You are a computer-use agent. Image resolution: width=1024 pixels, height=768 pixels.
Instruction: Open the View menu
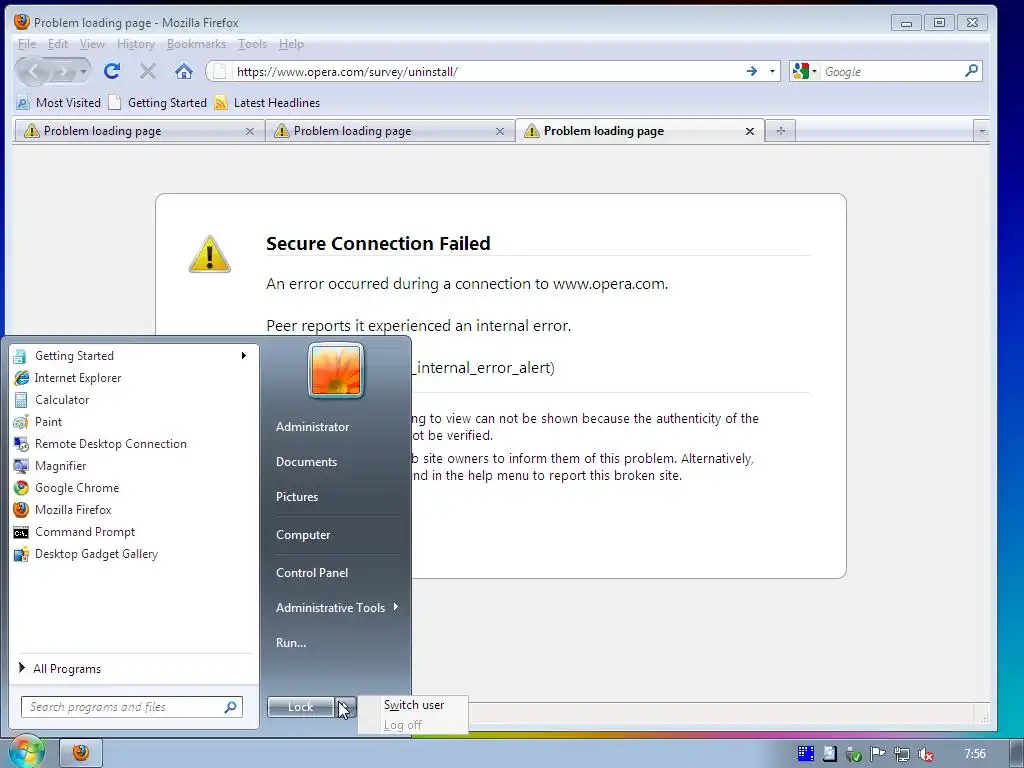92,44
